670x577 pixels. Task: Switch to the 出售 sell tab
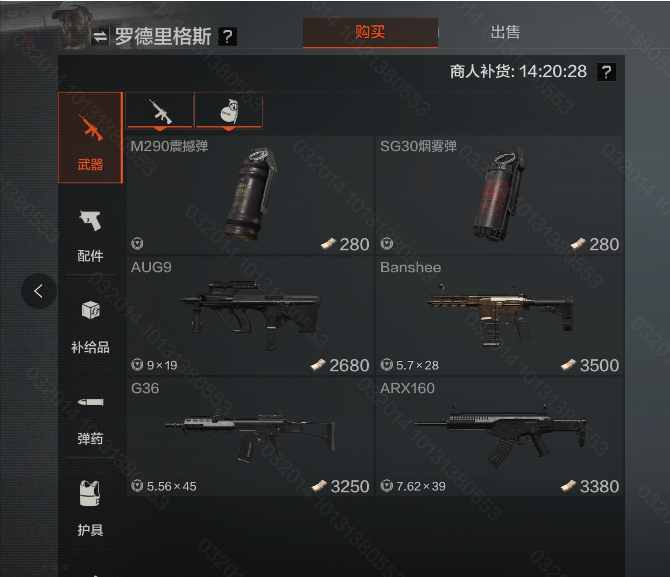click(505, 32)
